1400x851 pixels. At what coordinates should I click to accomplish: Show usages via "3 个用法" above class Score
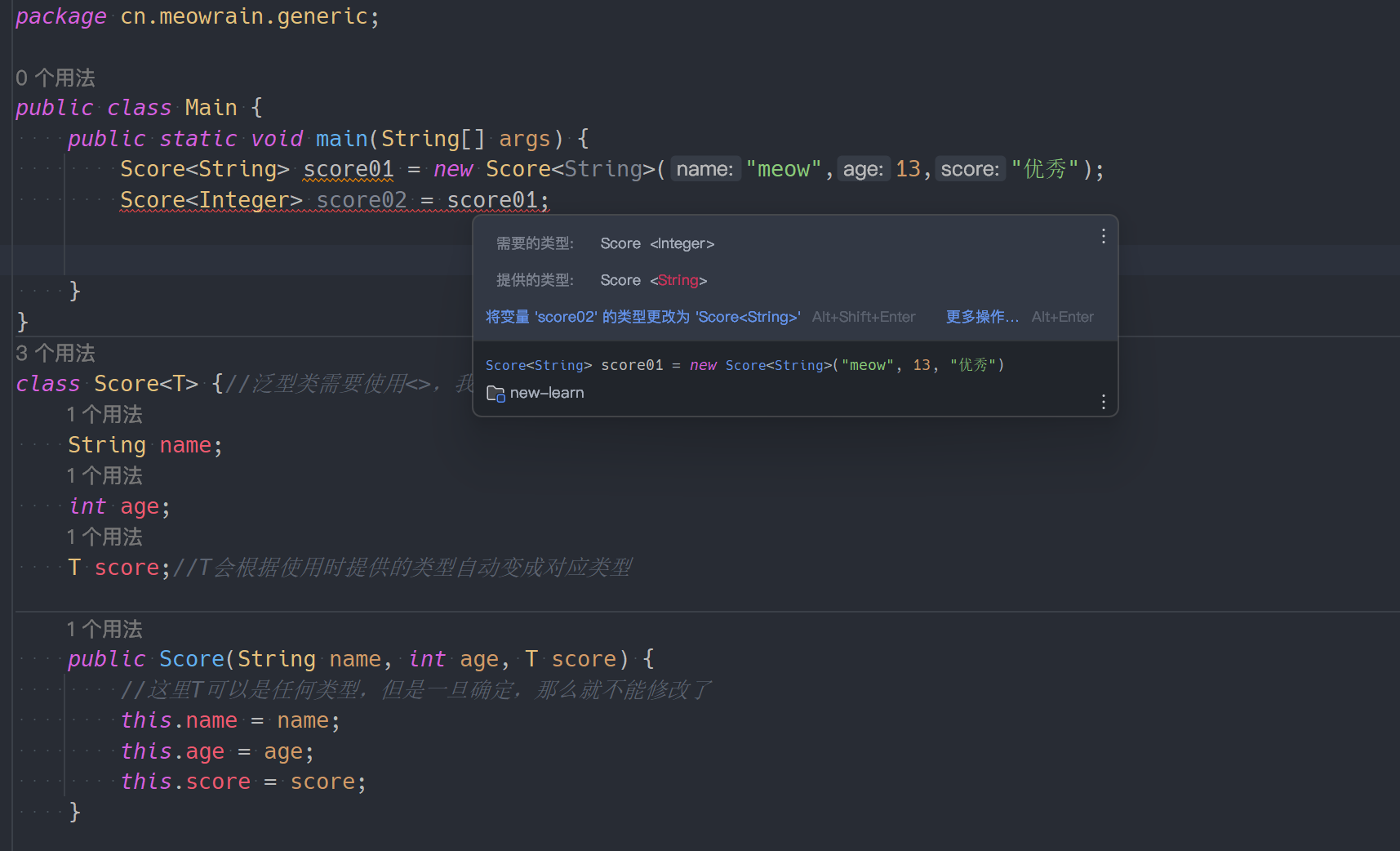click(x=56, y=354)
